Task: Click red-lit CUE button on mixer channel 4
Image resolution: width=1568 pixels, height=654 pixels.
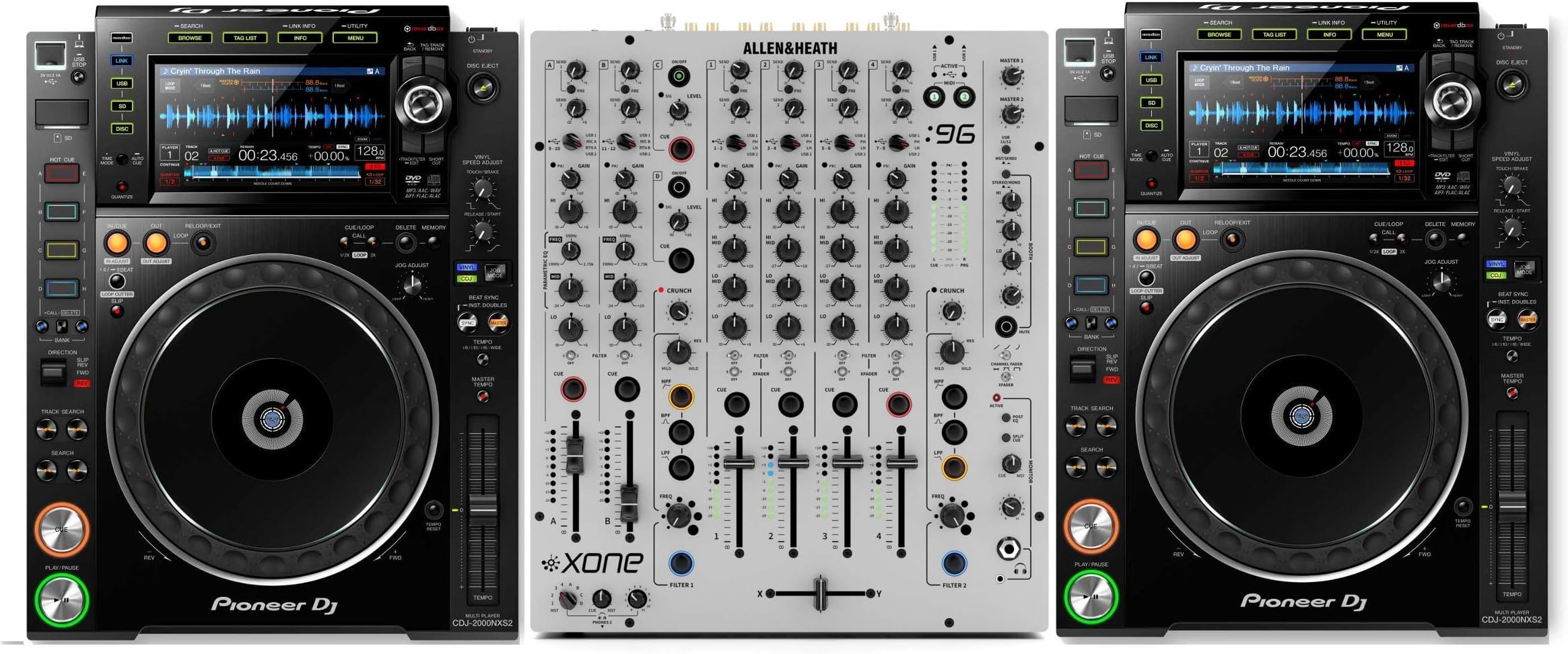Action: [x=898, y=404]
